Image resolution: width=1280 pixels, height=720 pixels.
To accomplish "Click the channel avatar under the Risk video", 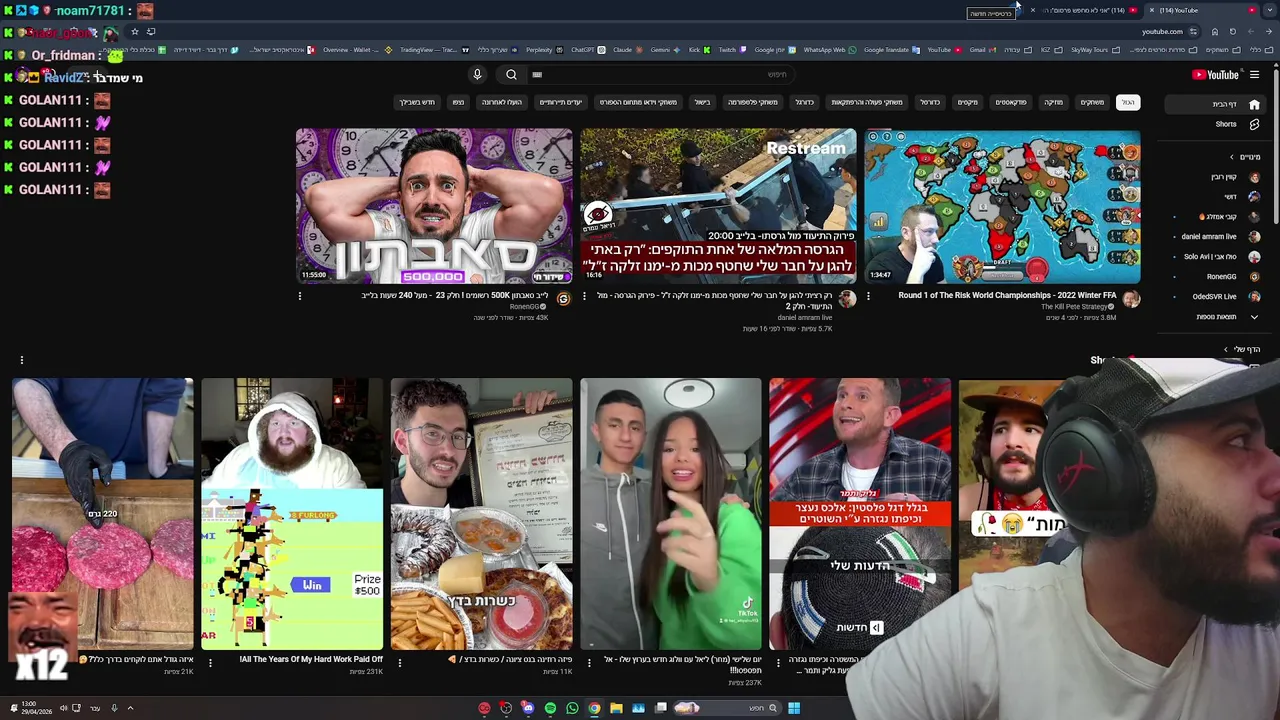I will (1131, 299).
